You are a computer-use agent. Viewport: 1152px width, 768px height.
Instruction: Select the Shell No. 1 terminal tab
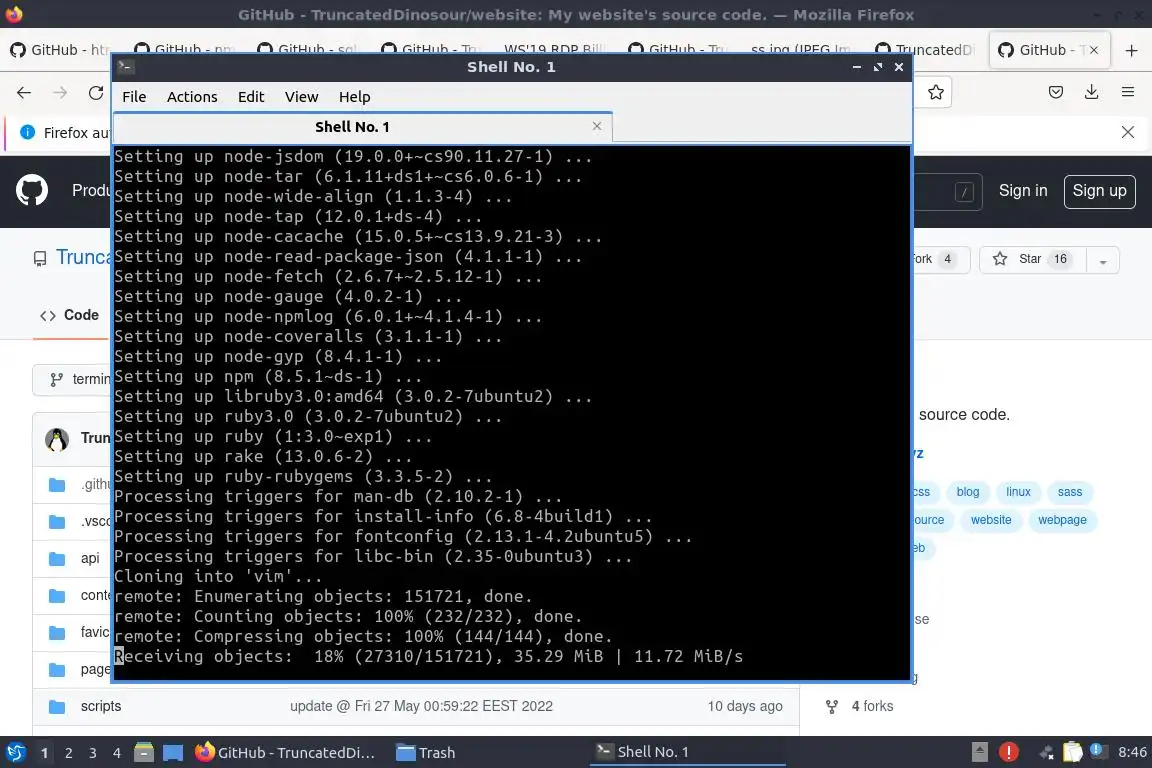(363, 127)
